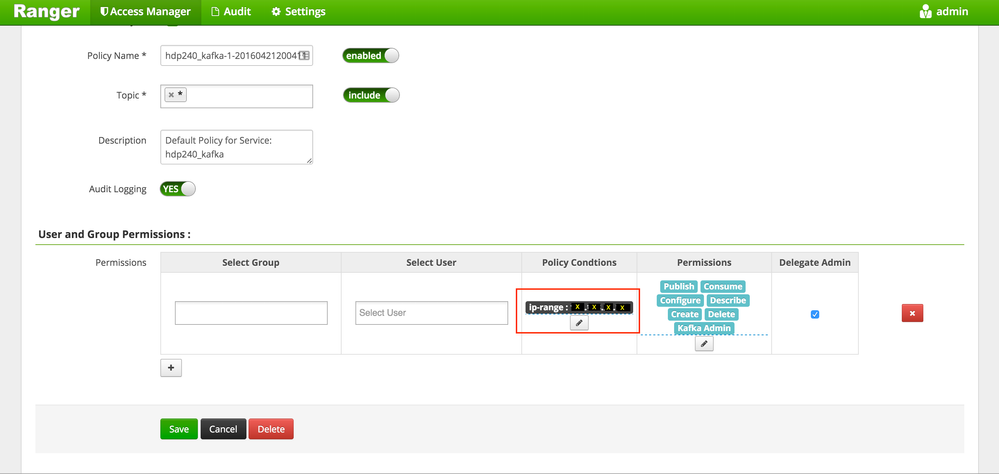
Task: Click the Create permission tag
Action: (x=685, y=314)
